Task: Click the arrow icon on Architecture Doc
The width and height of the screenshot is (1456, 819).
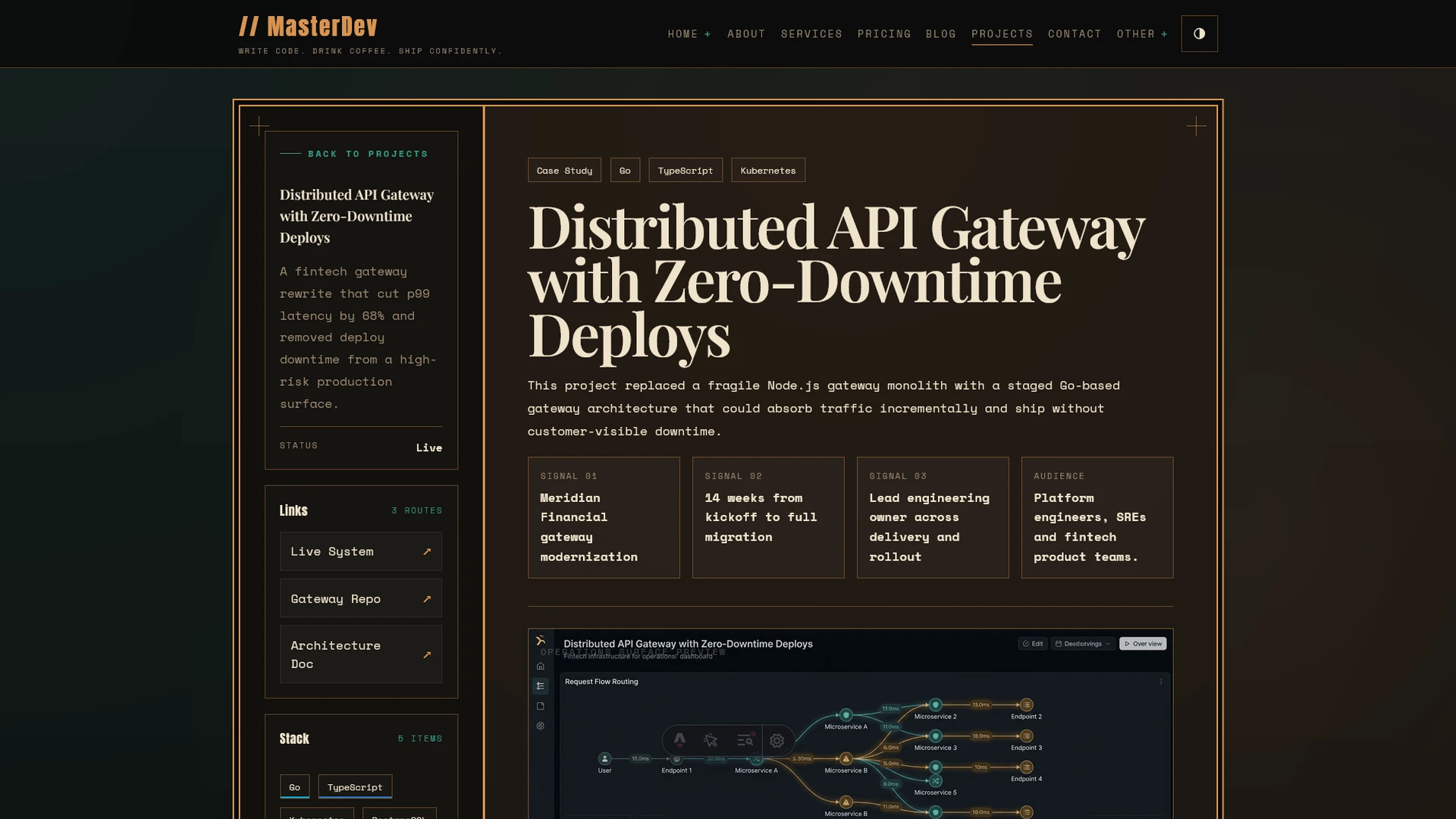Action: (427, 654)
